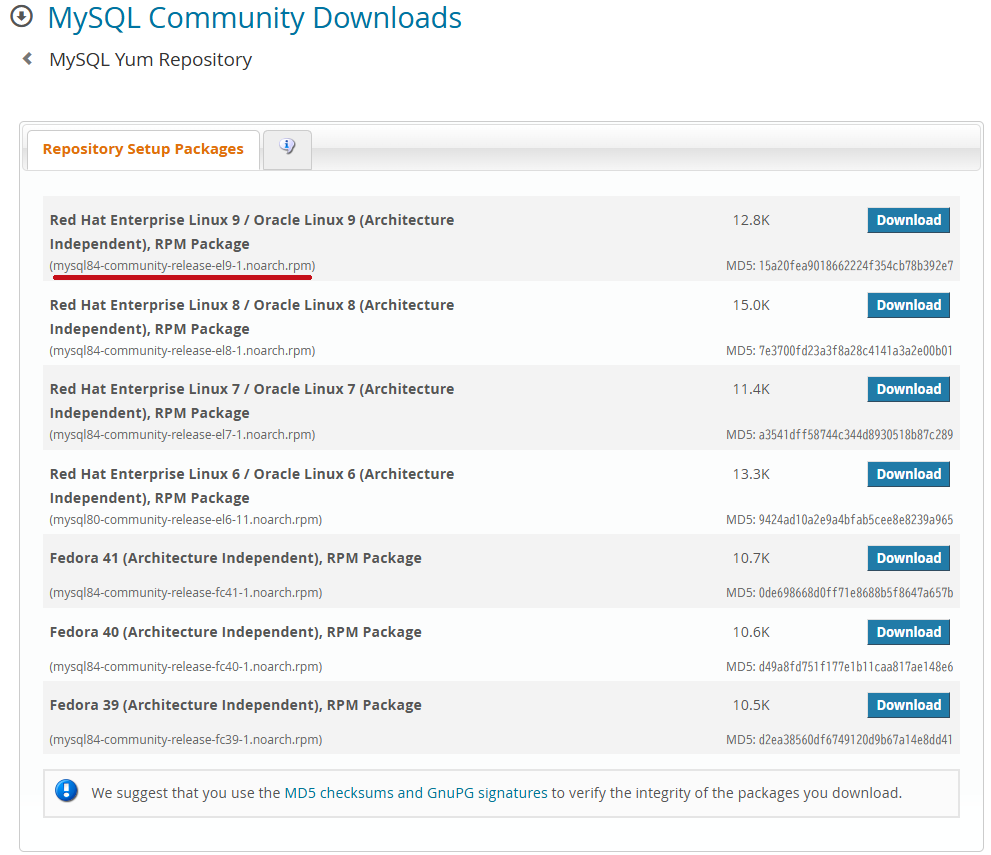The image size is (991, 855).
Task: Click filename mysql84-community-release-fc39-1.noarch.rpm
Action: tap(186, 740)
